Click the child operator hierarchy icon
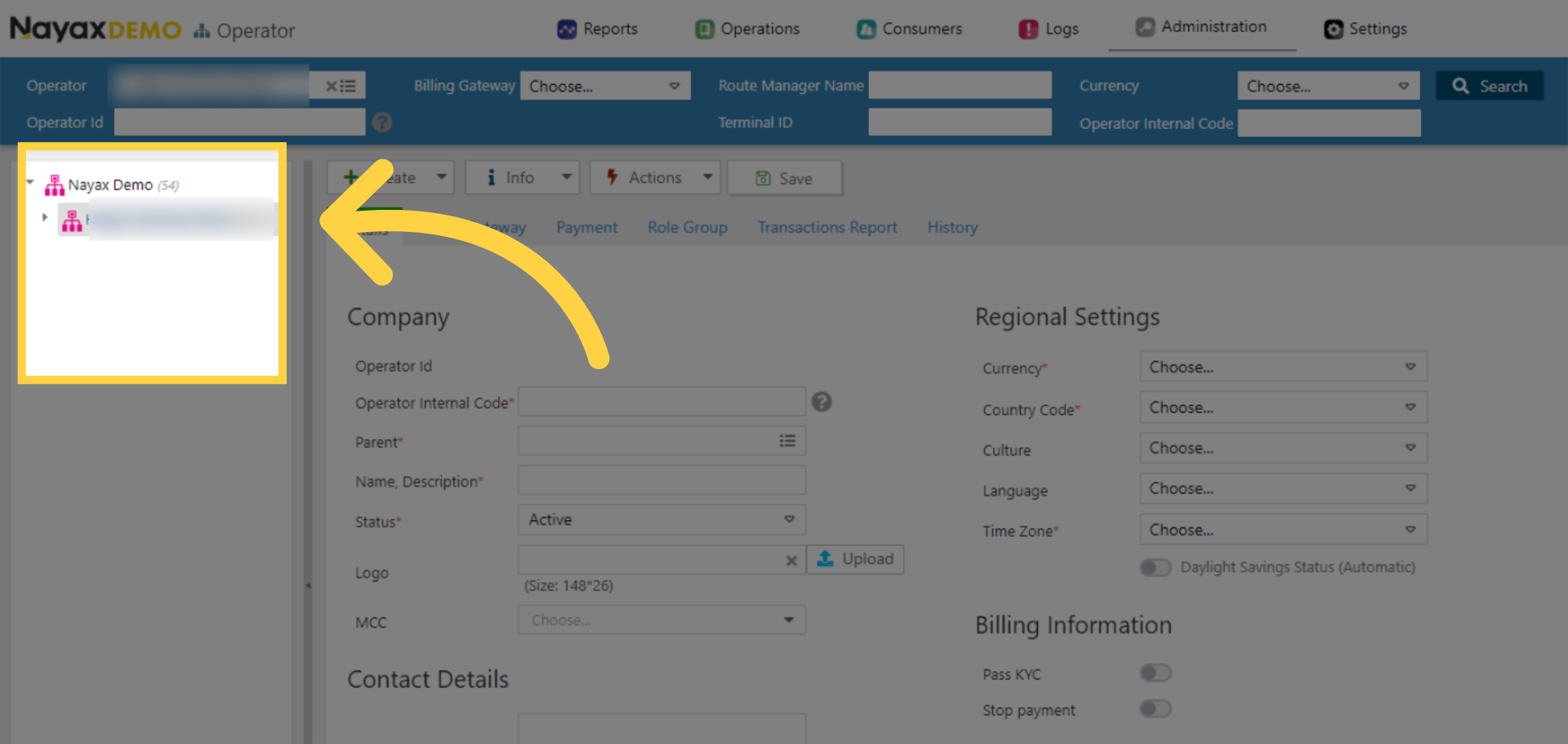This screenshot has width=1568, height=744. [x=72, y=221]
